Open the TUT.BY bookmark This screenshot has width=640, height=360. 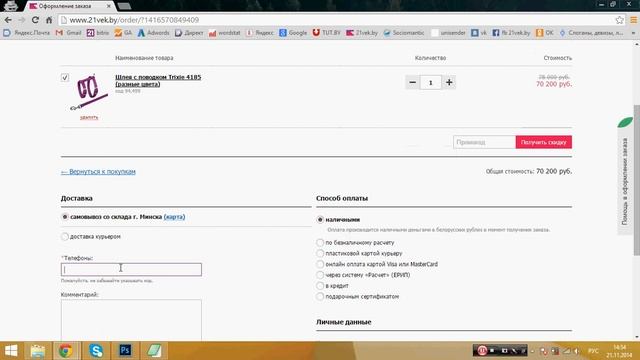tap(327, 33)
